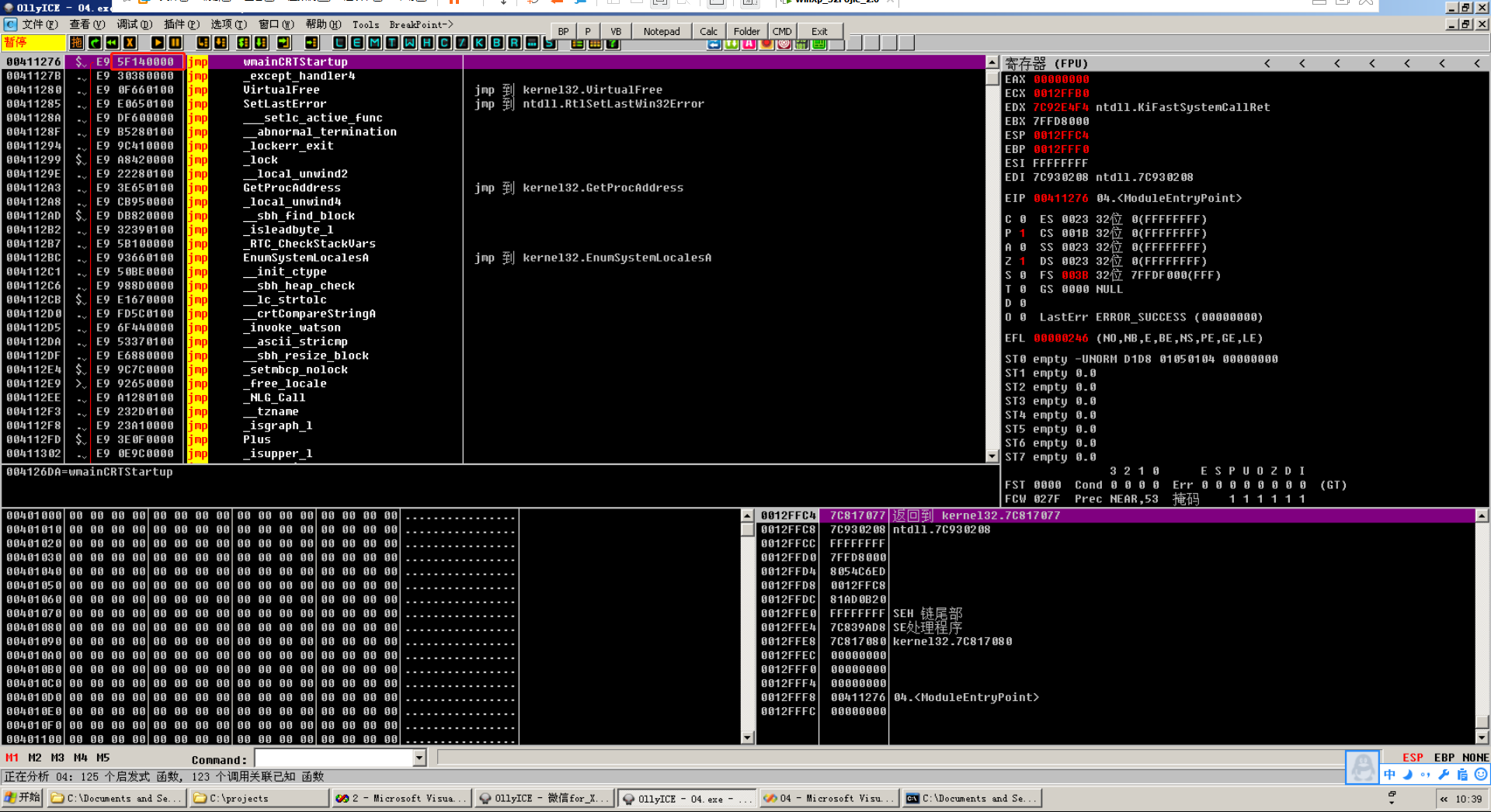The height and width of the screenshot is (812, 1491).
Task: Toggle EBP stack addressing mode
Action: (x=1444, y=758)
